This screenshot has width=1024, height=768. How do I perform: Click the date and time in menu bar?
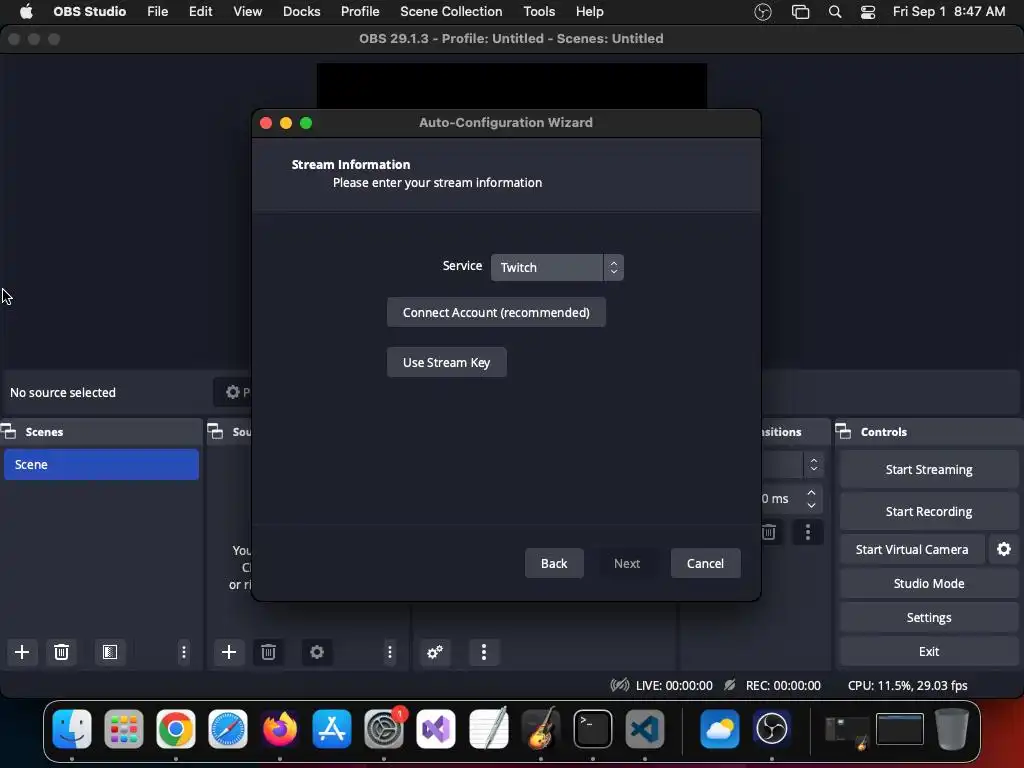click(x=948, y=12)
